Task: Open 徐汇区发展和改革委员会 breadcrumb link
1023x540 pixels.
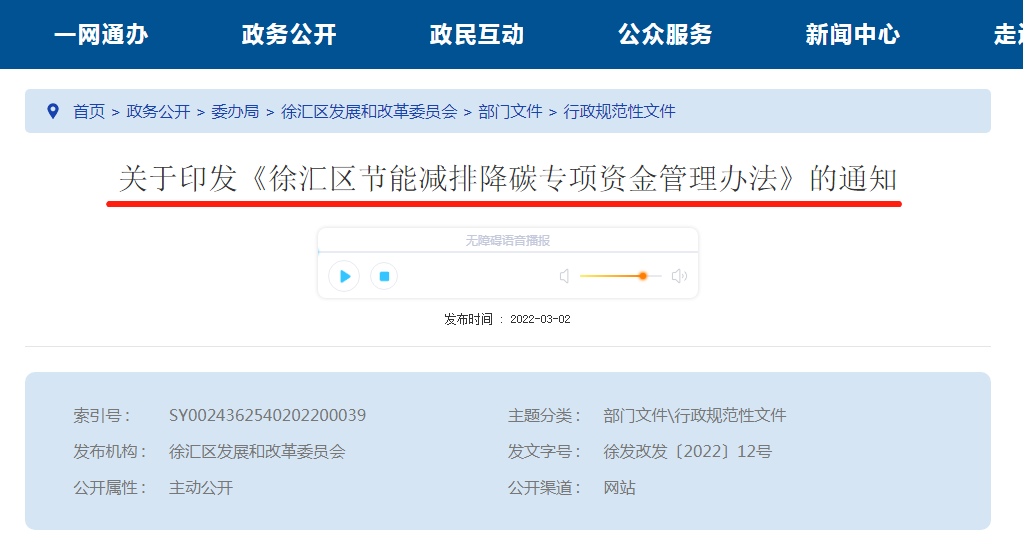Action: (x=369, y=112)
